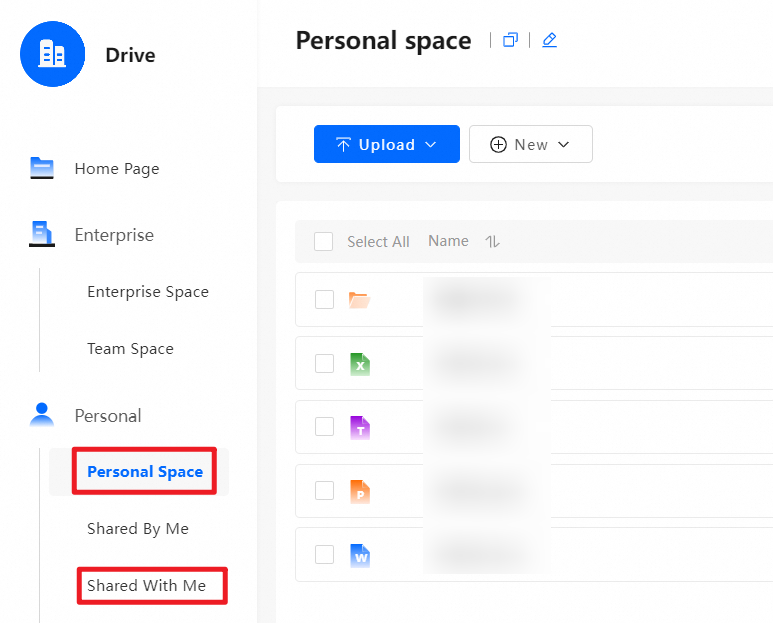The height and width of the screenshot is (623, 773).
Task: Toggle the Select All checkbox
Action: tap(324, 241)
